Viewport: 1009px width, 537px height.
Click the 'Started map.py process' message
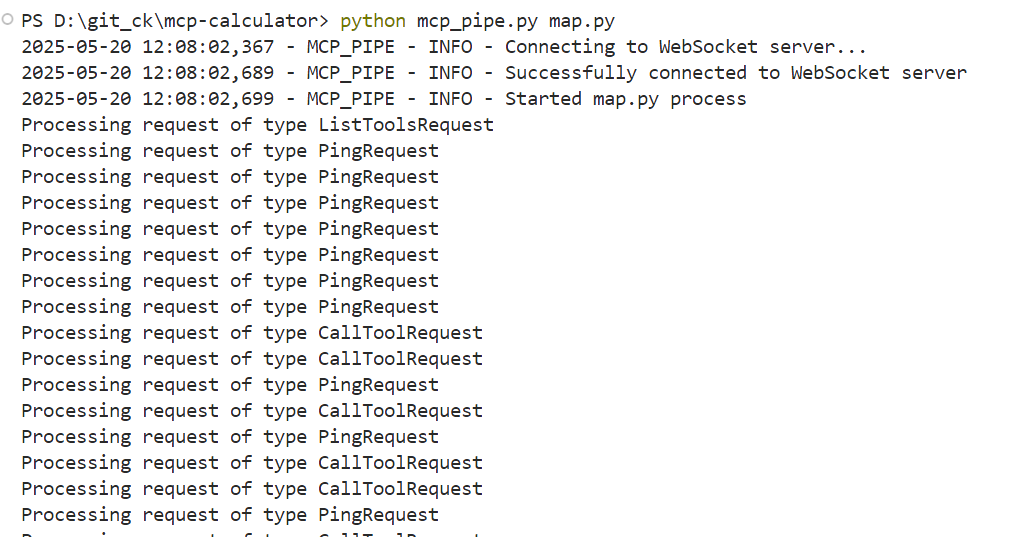625,99
